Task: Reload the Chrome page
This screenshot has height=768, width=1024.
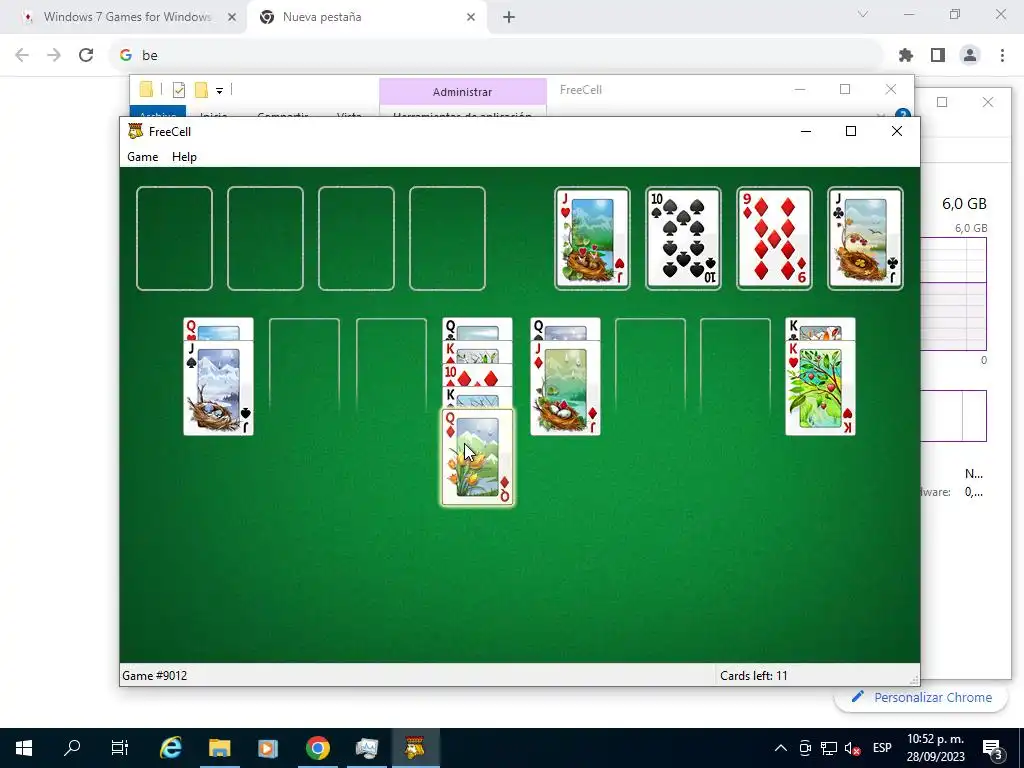Action: point(86,55)
